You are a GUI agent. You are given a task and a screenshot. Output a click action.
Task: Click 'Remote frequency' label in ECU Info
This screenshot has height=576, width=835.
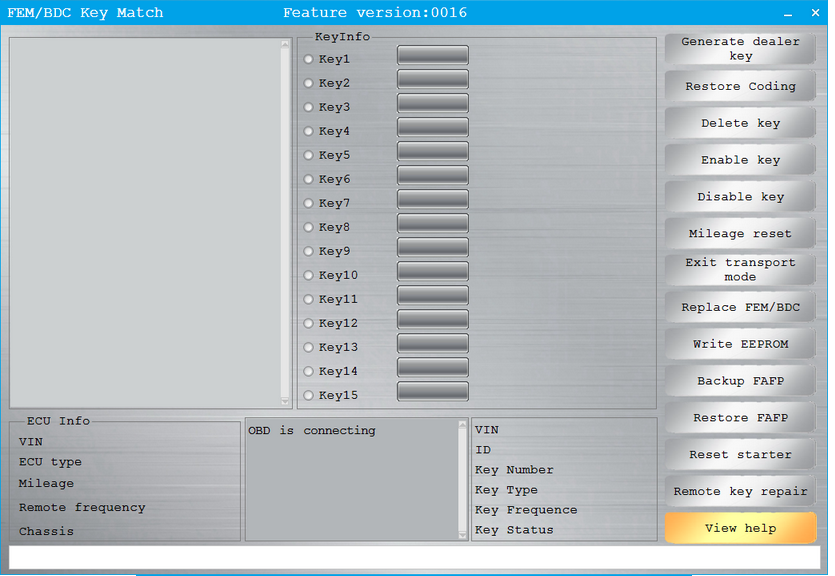point(82,508)
